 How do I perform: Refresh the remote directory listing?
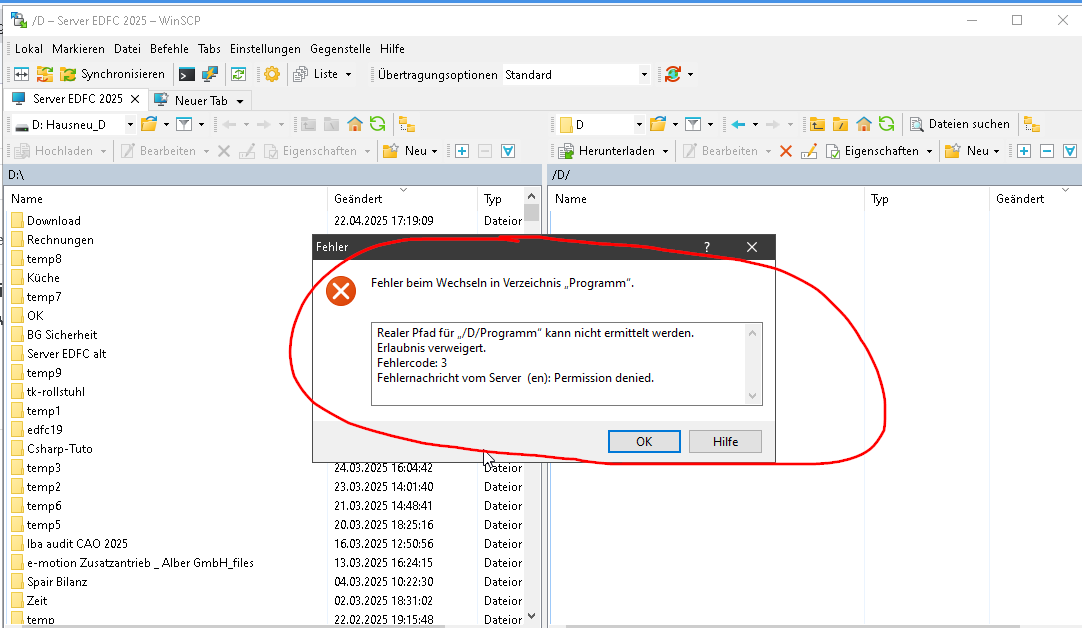tap(886, 124)
